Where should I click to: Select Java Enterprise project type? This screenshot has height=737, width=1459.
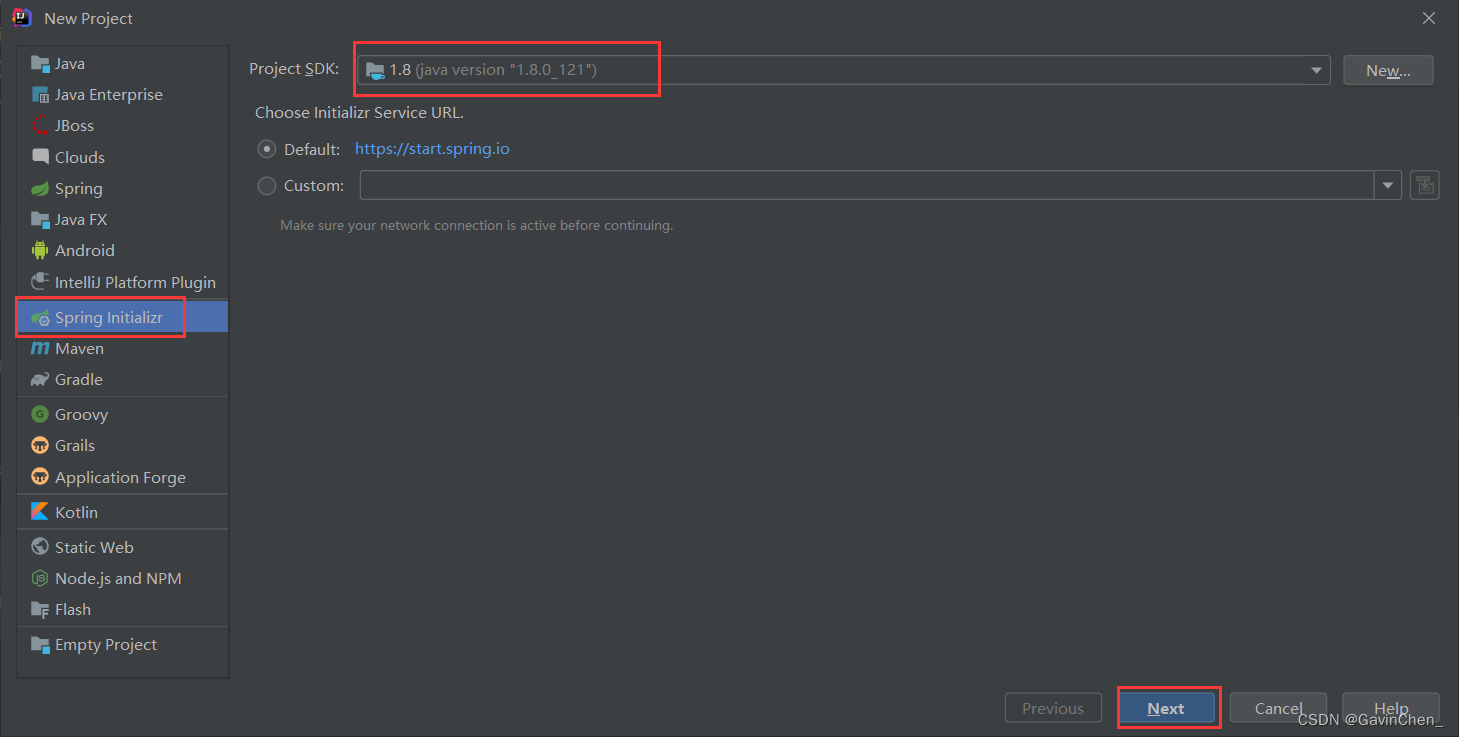click(x=108, y=95)
